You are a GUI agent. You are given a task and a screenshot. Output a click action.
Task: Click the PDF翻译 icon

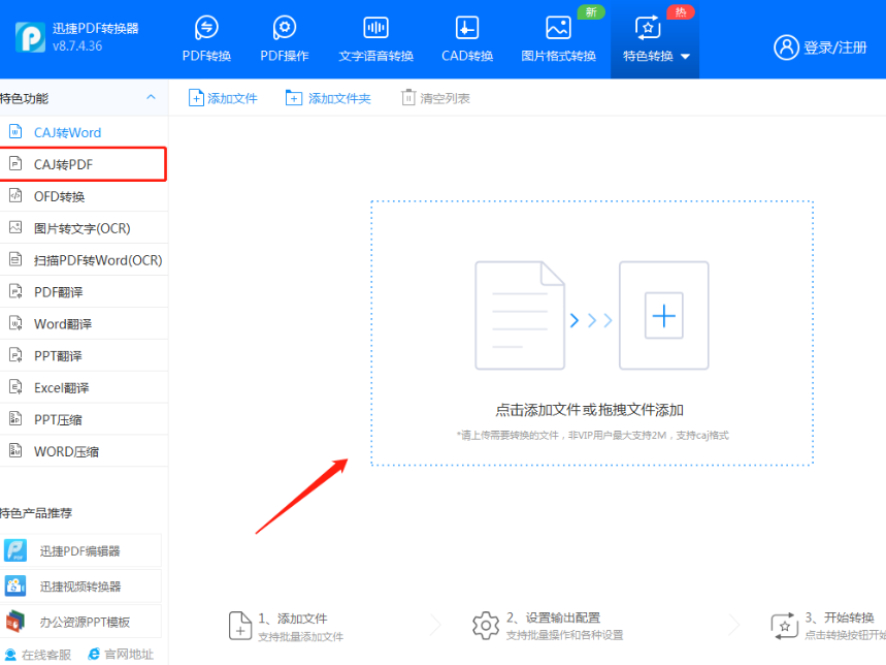coord(15,292)
